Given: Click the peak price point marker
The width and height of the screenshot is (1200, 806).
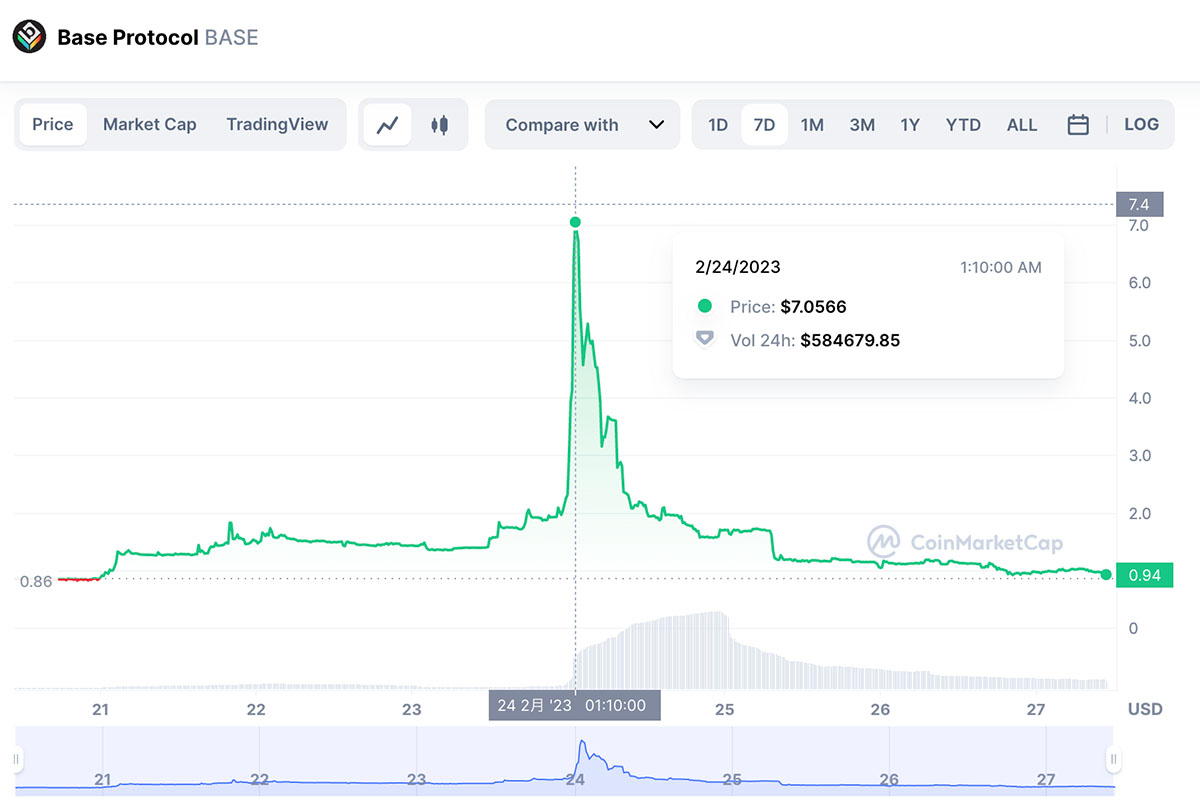Looking at the screenshot, I should point(575,222).
